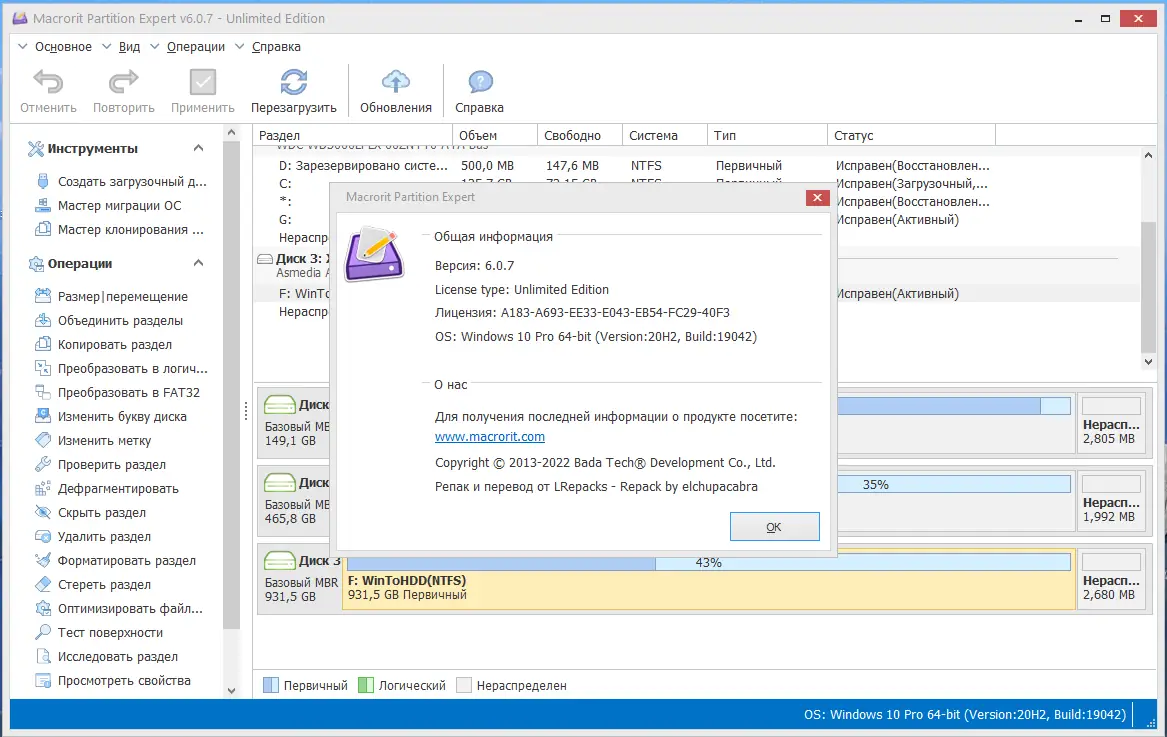
Task: Click the Перезагрузить (reload) toolbar icon
Action: [x=293, y=89]
